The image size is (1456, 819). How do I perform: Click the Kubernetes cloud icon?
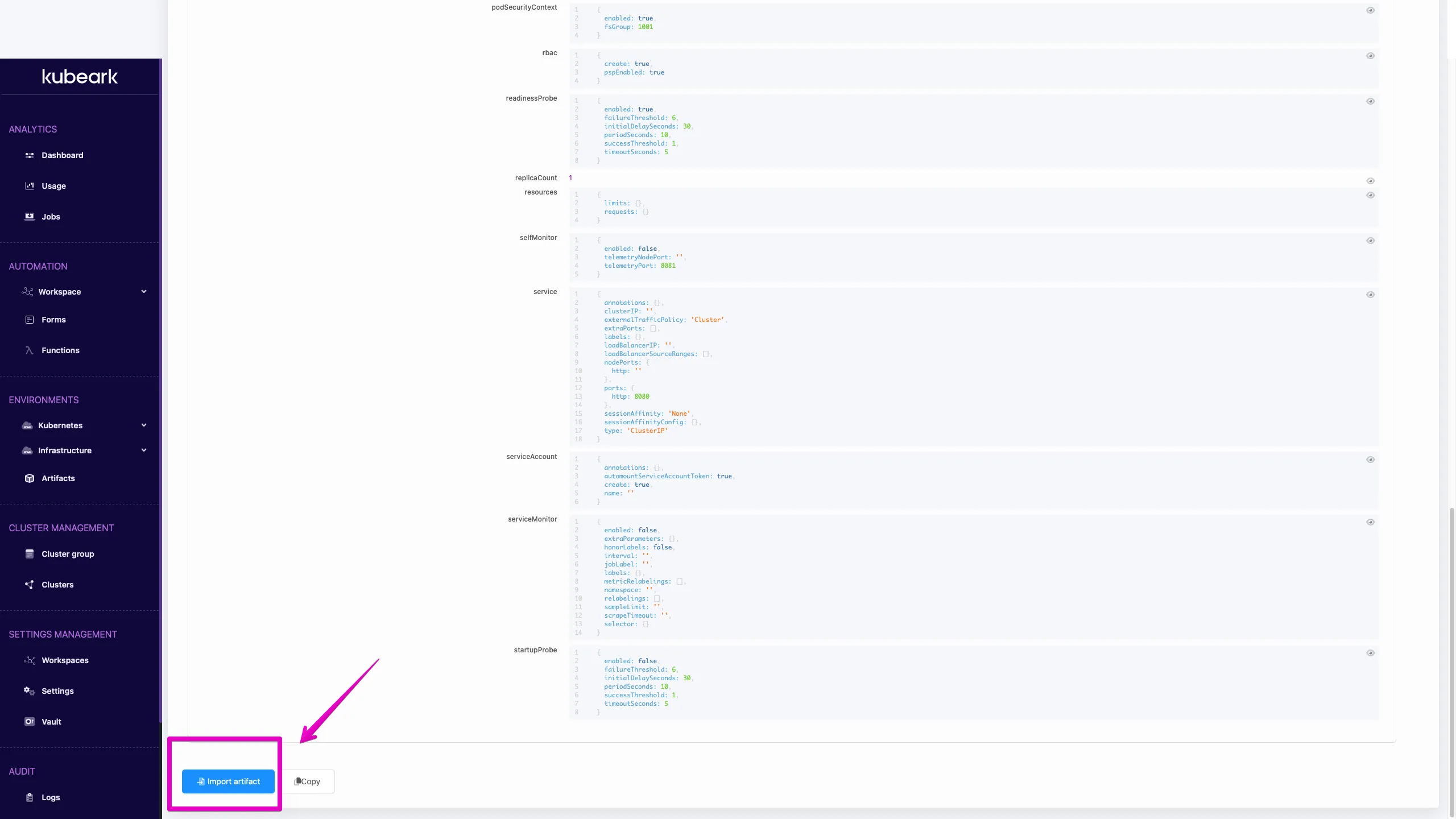(27, 425)
